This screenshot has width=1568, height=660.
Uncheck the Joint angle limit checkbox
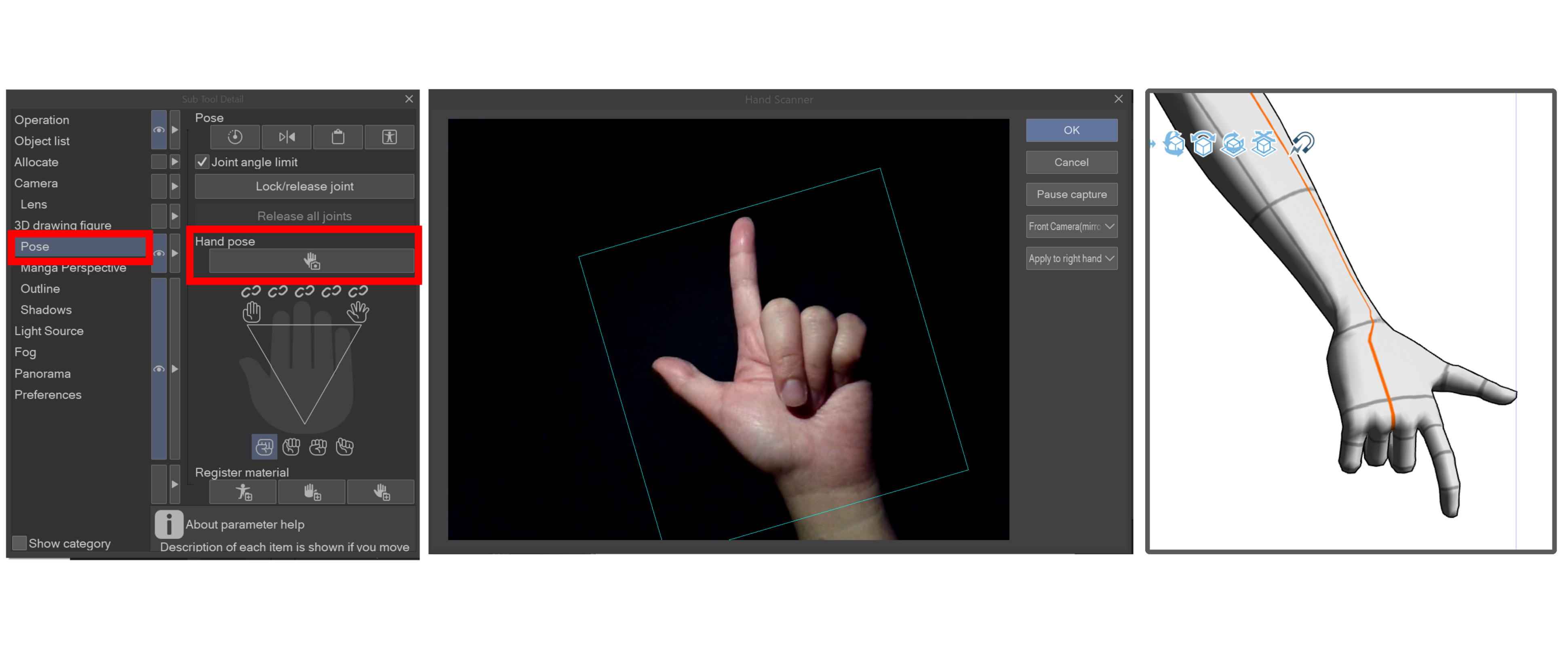tap(202, 162)
